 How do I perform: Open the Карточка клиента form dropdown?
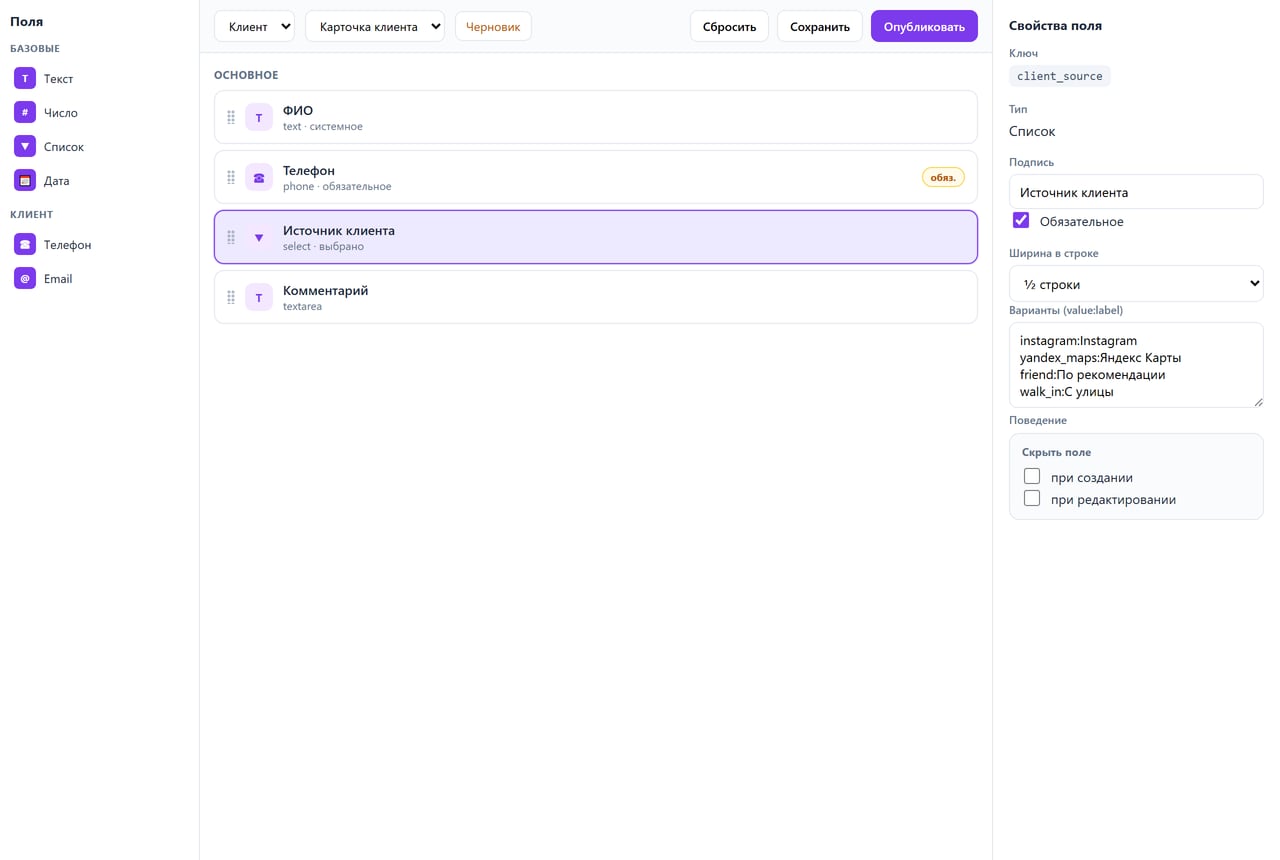(375, 27)
